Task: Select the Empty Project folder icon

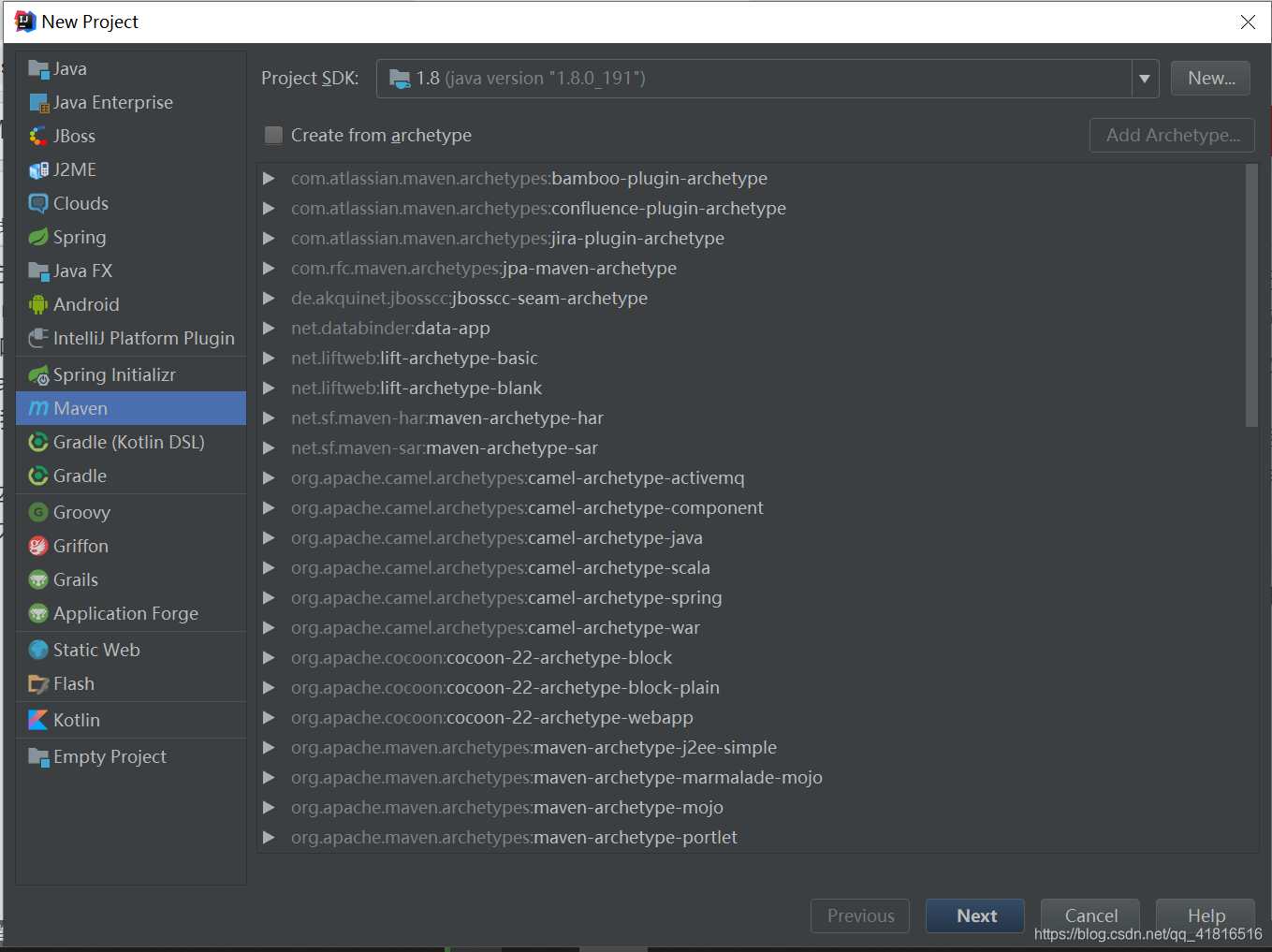Action: point(38,756)
